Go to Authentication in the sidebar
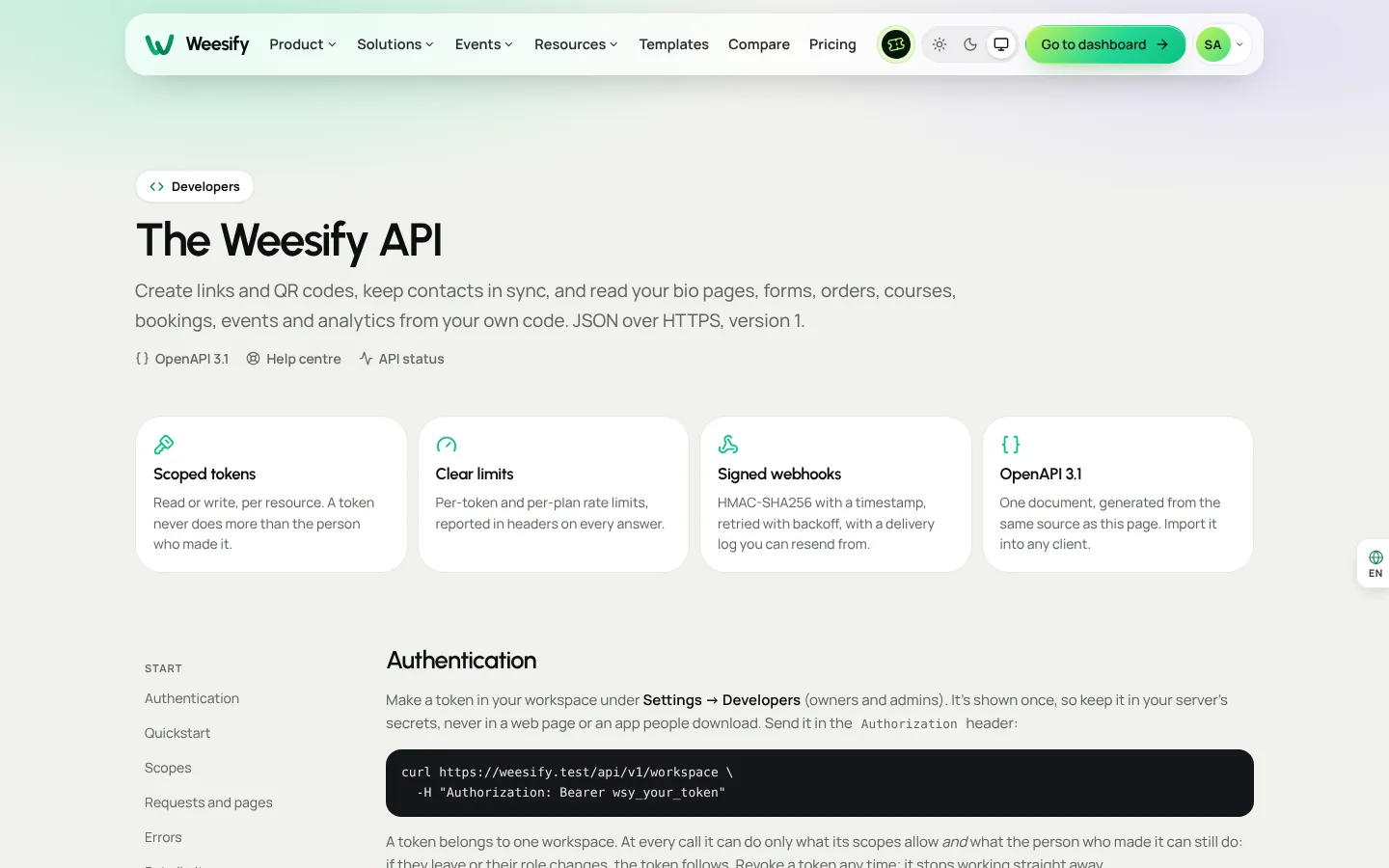 (192, 698)
